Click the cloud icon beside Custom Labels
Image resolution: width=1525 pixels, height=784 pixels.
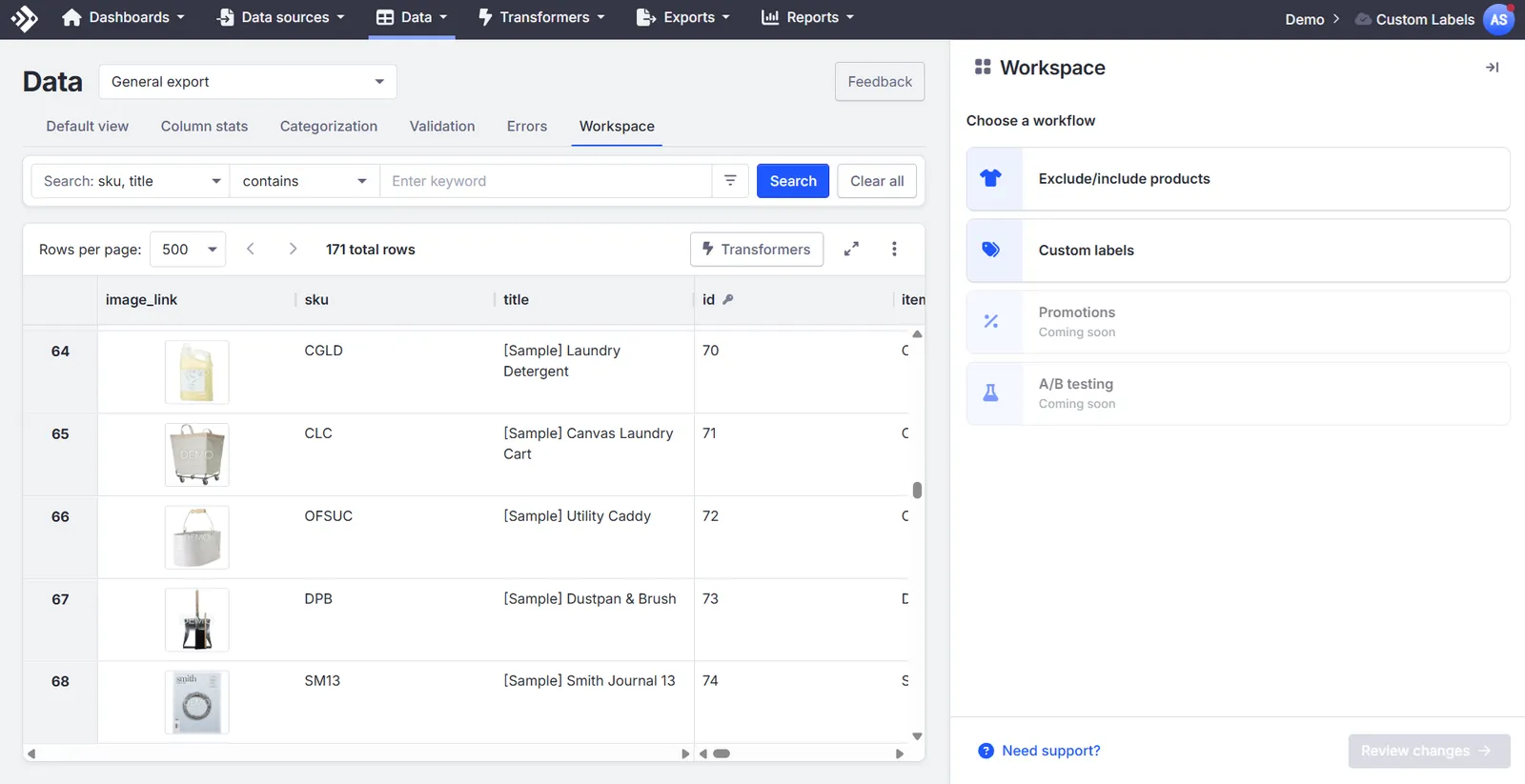click(1363, 19)
